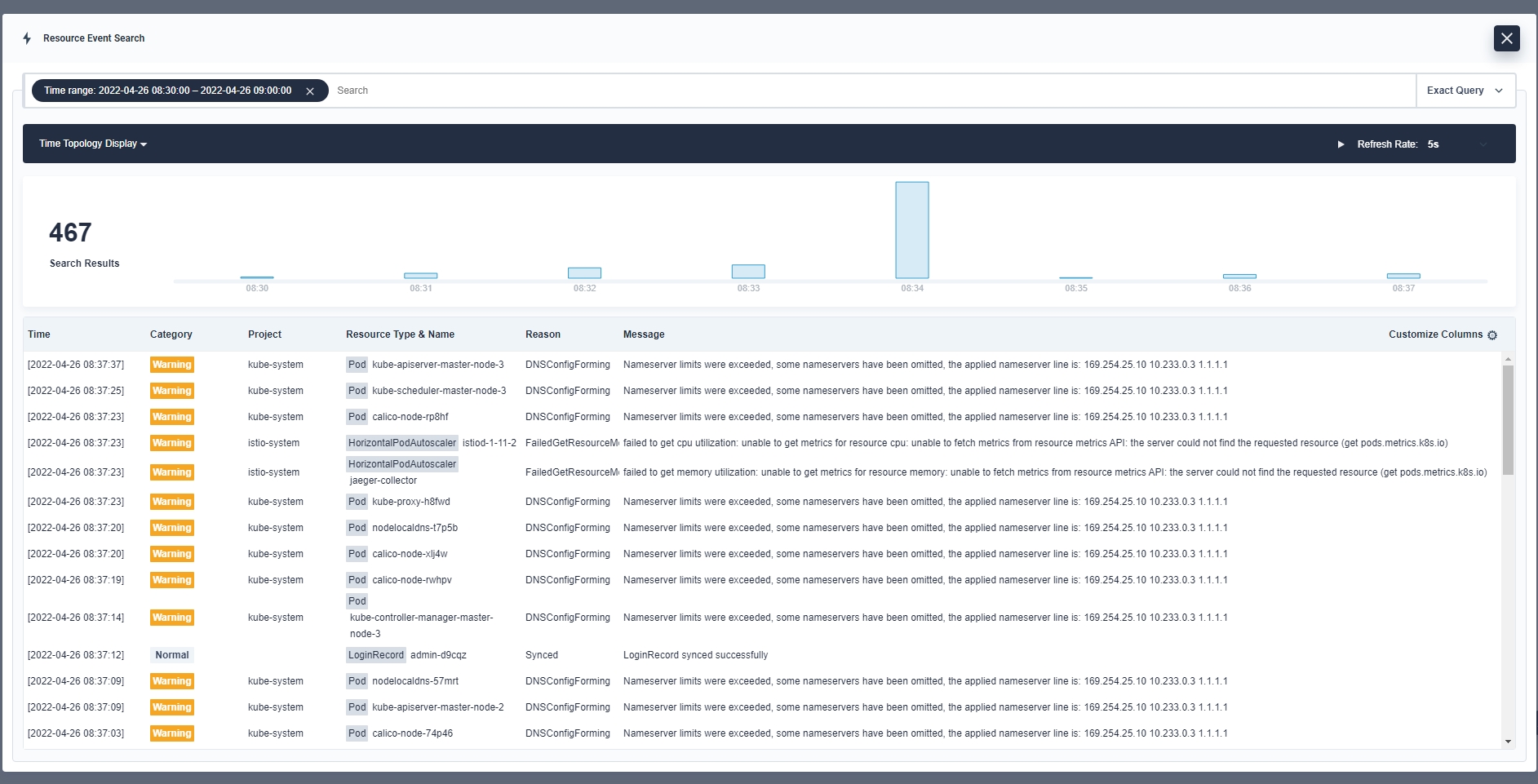The height and width of the screenshot is (784, 1538).
Task: Open Customize Columns gear settings
Action: [x=1491, y=335]
